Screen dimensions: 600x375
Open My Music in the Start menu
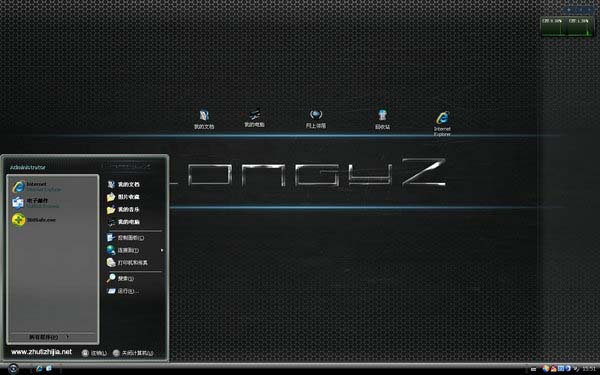[123, 209]
